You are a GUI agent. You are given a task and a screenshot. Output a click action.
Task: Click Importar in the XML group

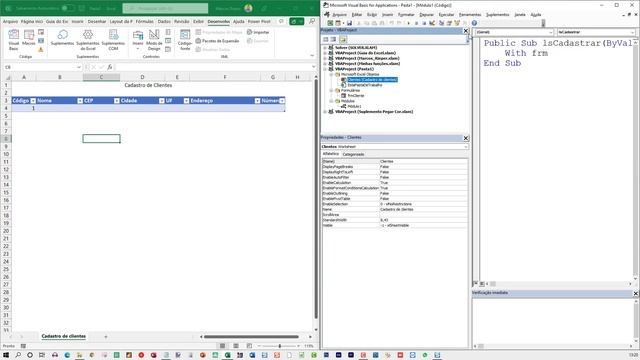(x=258, y=32)
